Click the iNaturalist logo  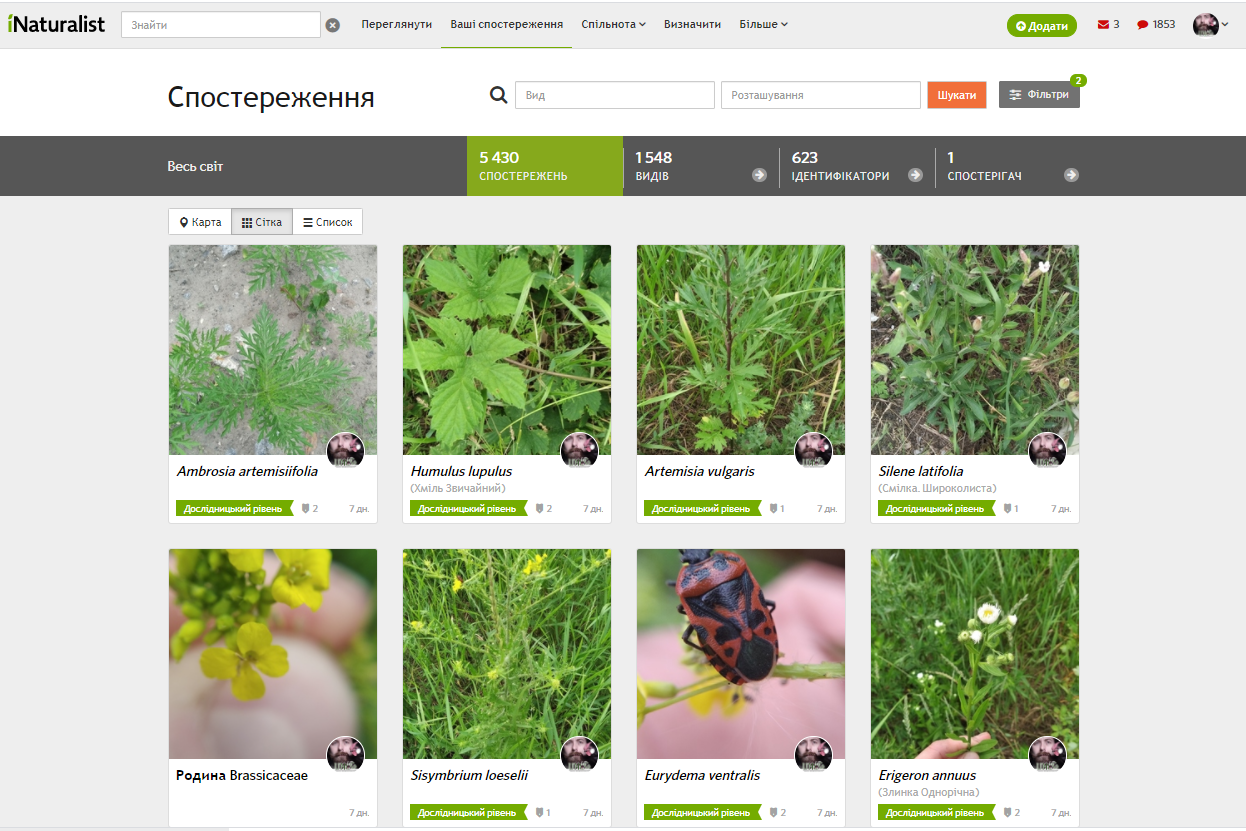pyautogui.click(x=56, y=24)
